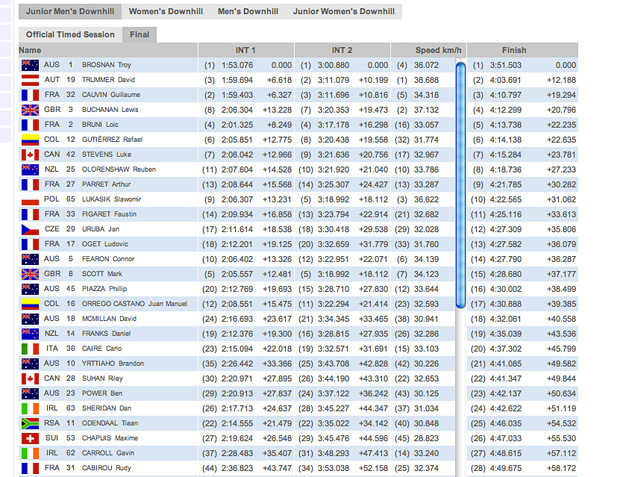Click the Austrian flag beside Trummer David
Viewport: 620px width, 477px height.
point(29,79)
